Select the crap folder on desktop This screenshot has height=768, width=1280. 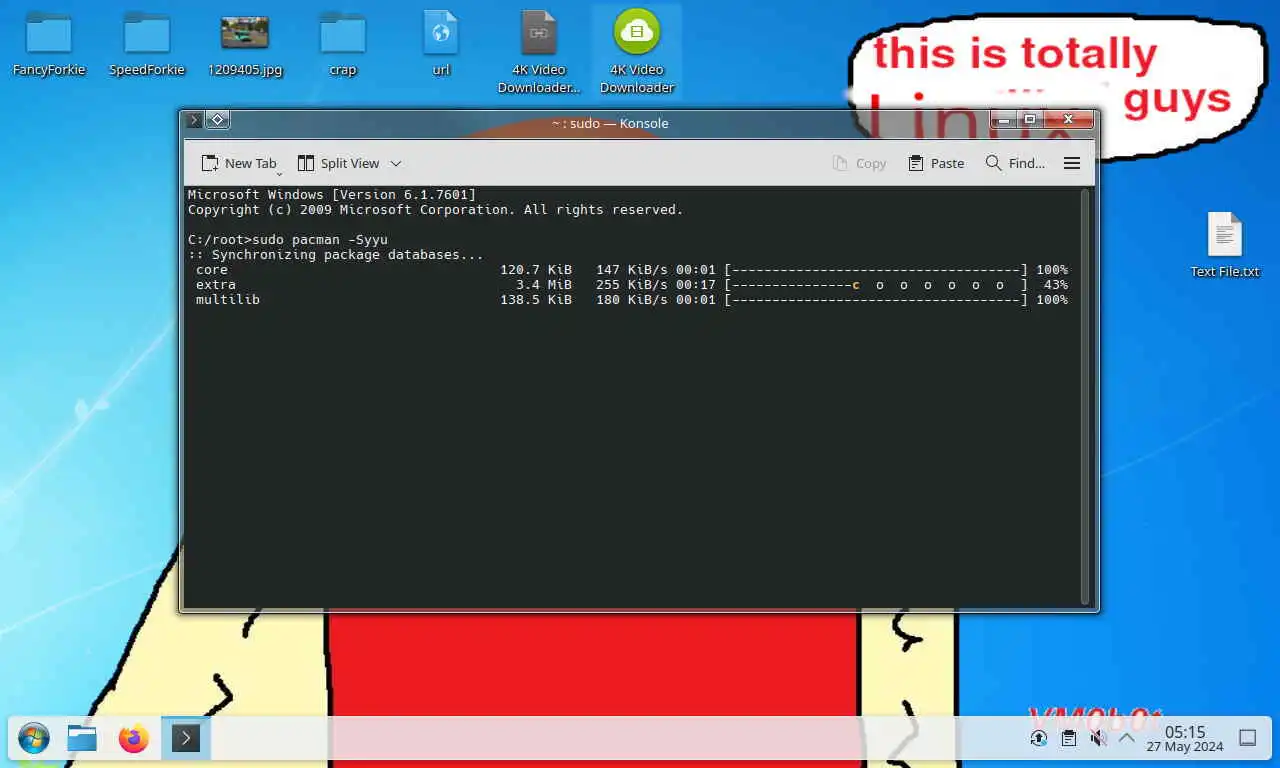tap(343, 45)
